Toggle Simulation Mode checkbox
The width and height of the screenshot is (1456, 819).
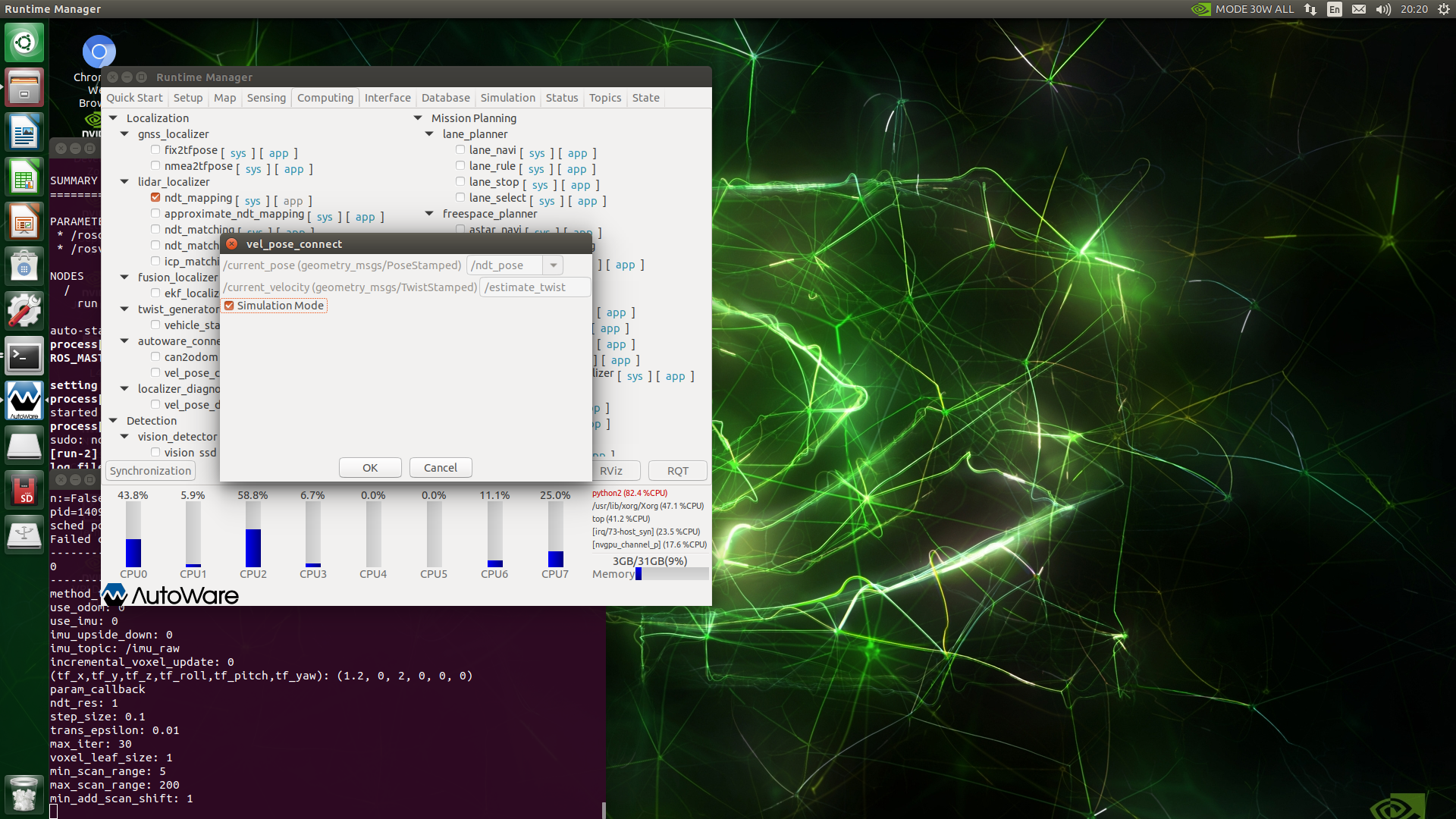coord(229,306)
